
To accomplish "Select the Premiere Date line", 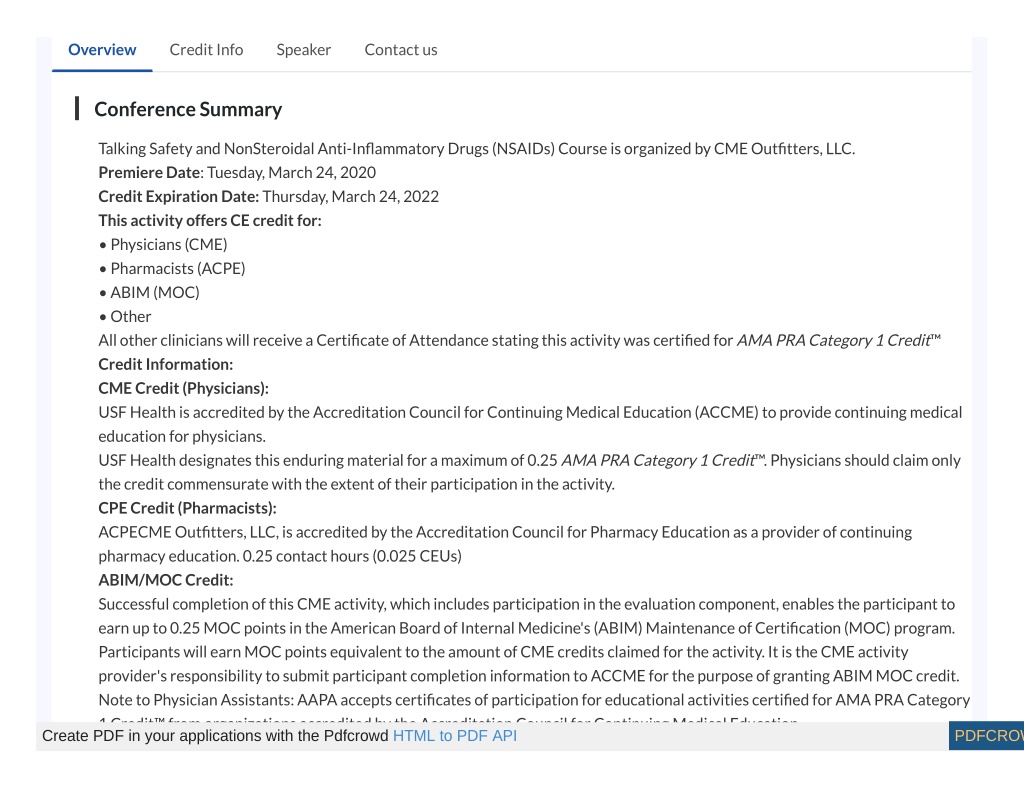I will tap(237, 172).
